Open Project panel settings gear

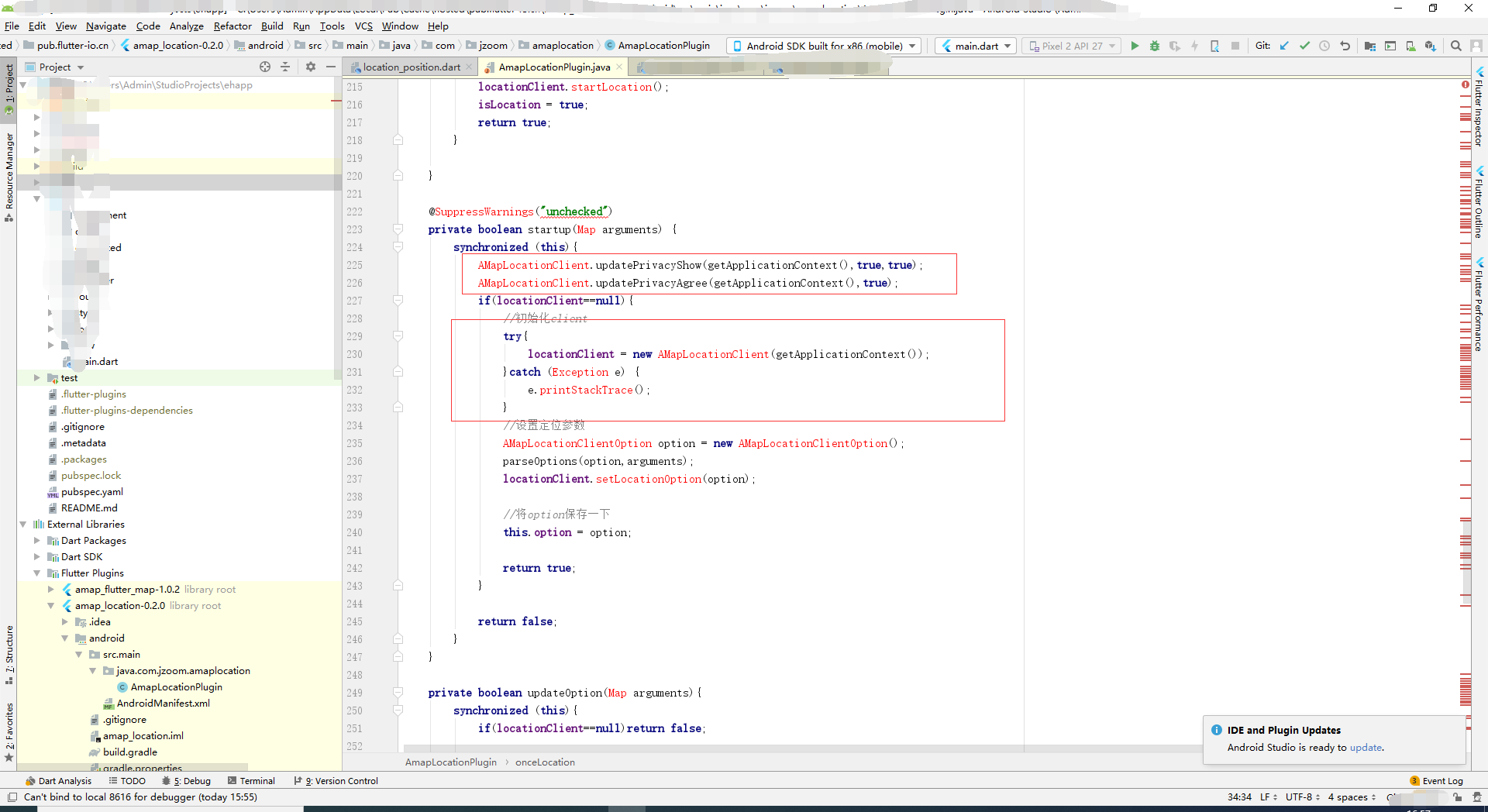pyautogui.click(x=311, y=67)
